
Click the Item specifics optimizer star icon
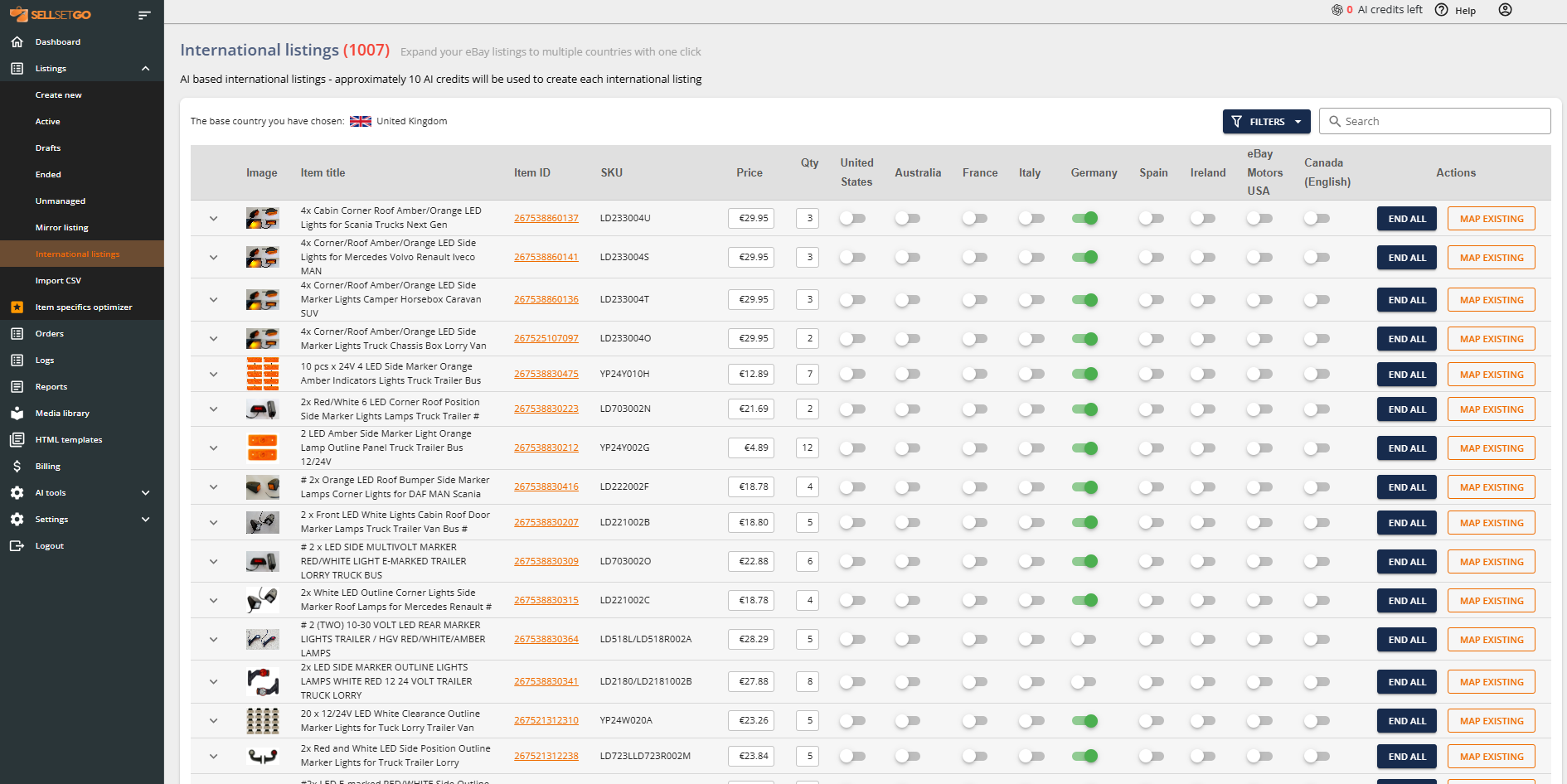[17, 307]
